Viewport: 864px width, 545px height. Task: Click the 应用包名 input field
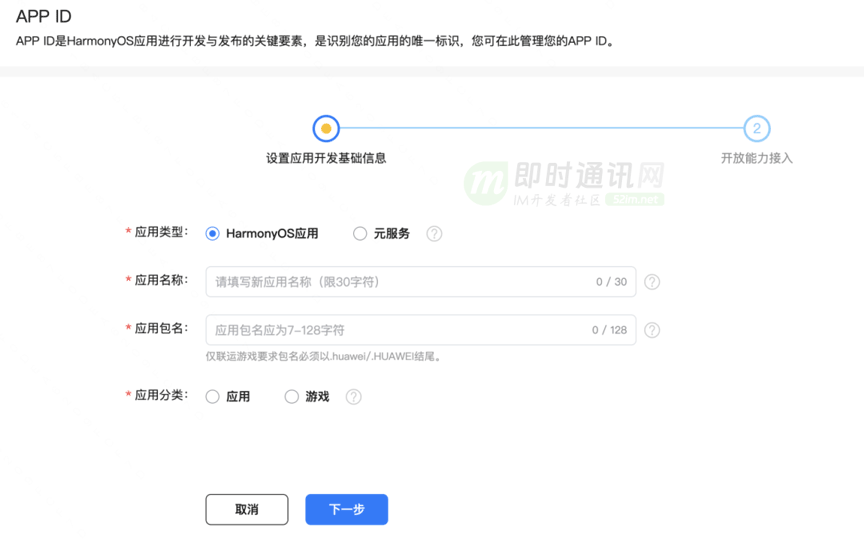click(421, 330)
